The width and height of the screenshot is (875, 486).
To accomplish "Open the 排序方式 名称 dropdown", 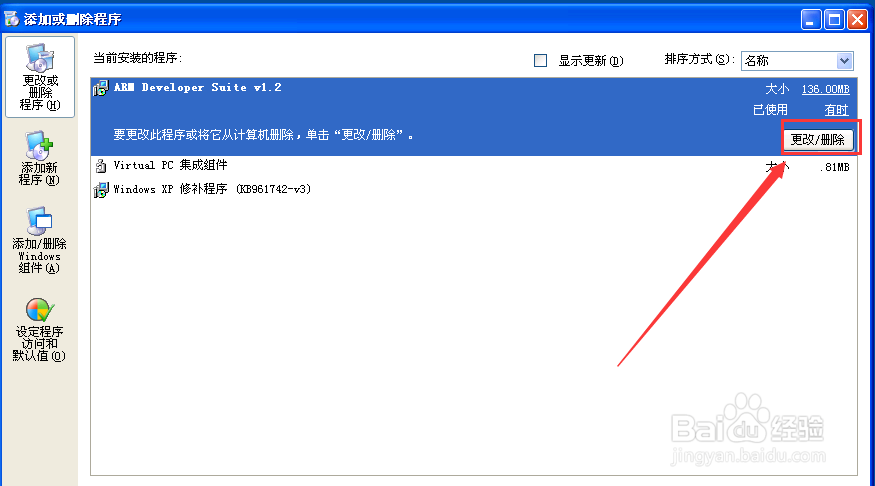I will (797, 61).
